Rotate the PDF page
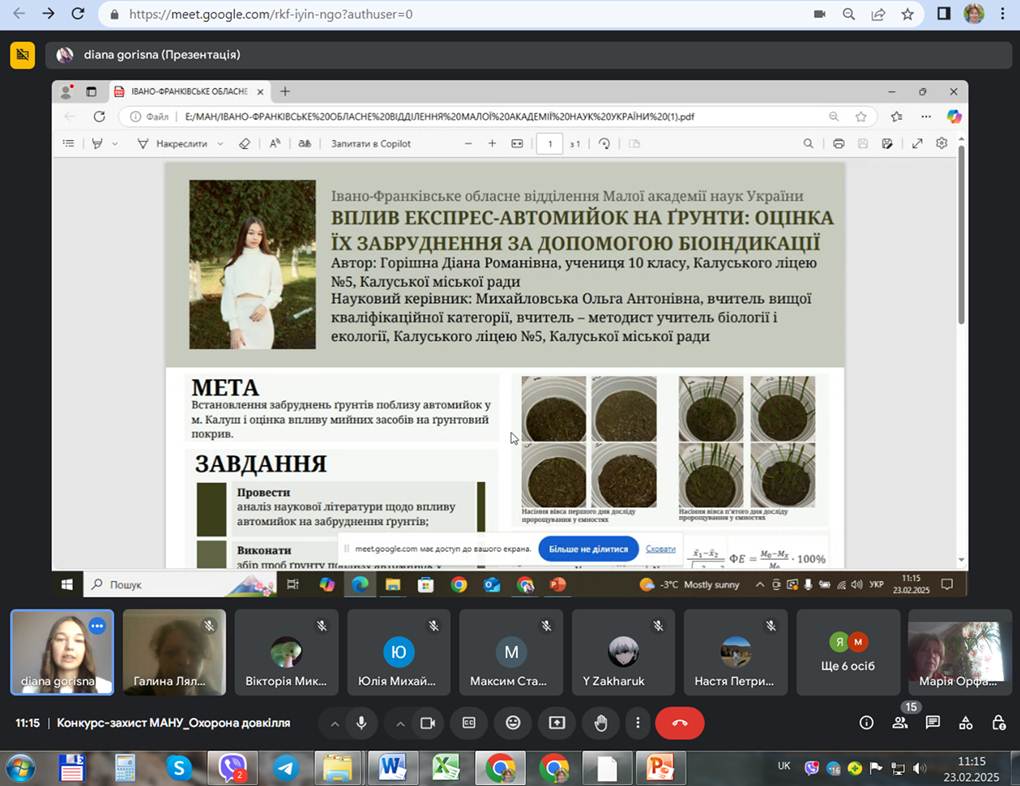 [605, 143]
